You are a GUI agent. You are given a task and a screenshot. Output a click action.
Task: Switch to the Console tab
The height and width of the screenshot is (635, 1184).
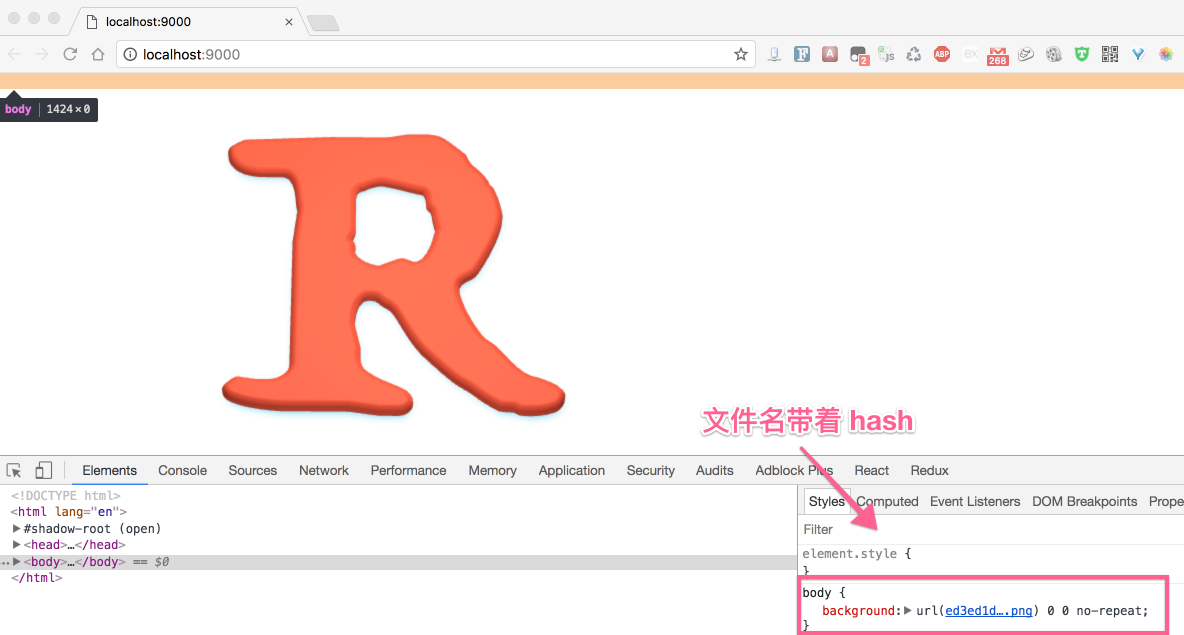click(182, 470)
